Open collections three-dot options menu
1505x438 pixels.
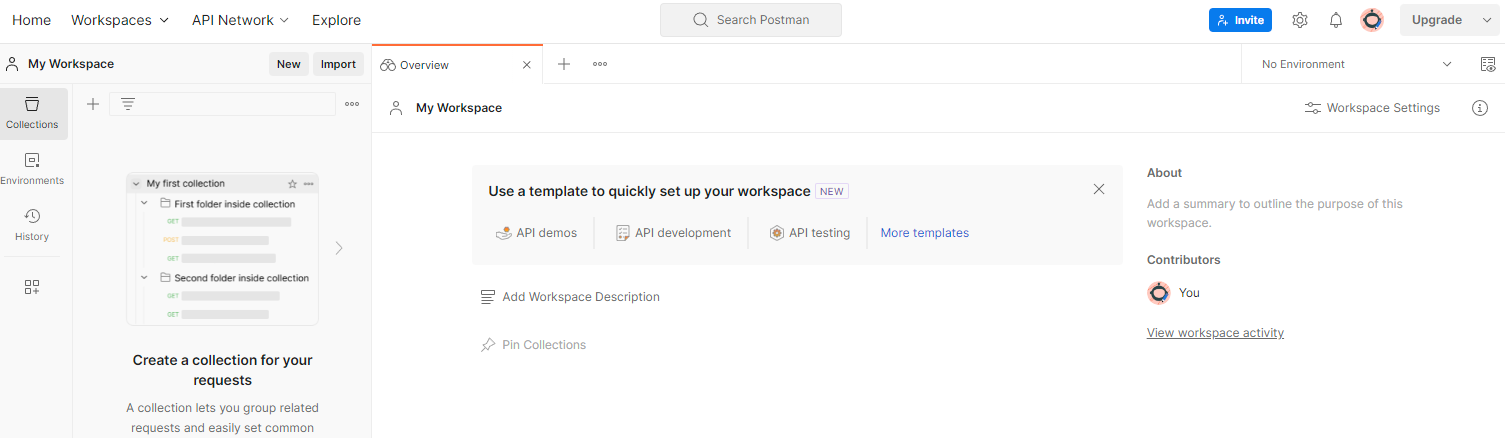point(352,104)
